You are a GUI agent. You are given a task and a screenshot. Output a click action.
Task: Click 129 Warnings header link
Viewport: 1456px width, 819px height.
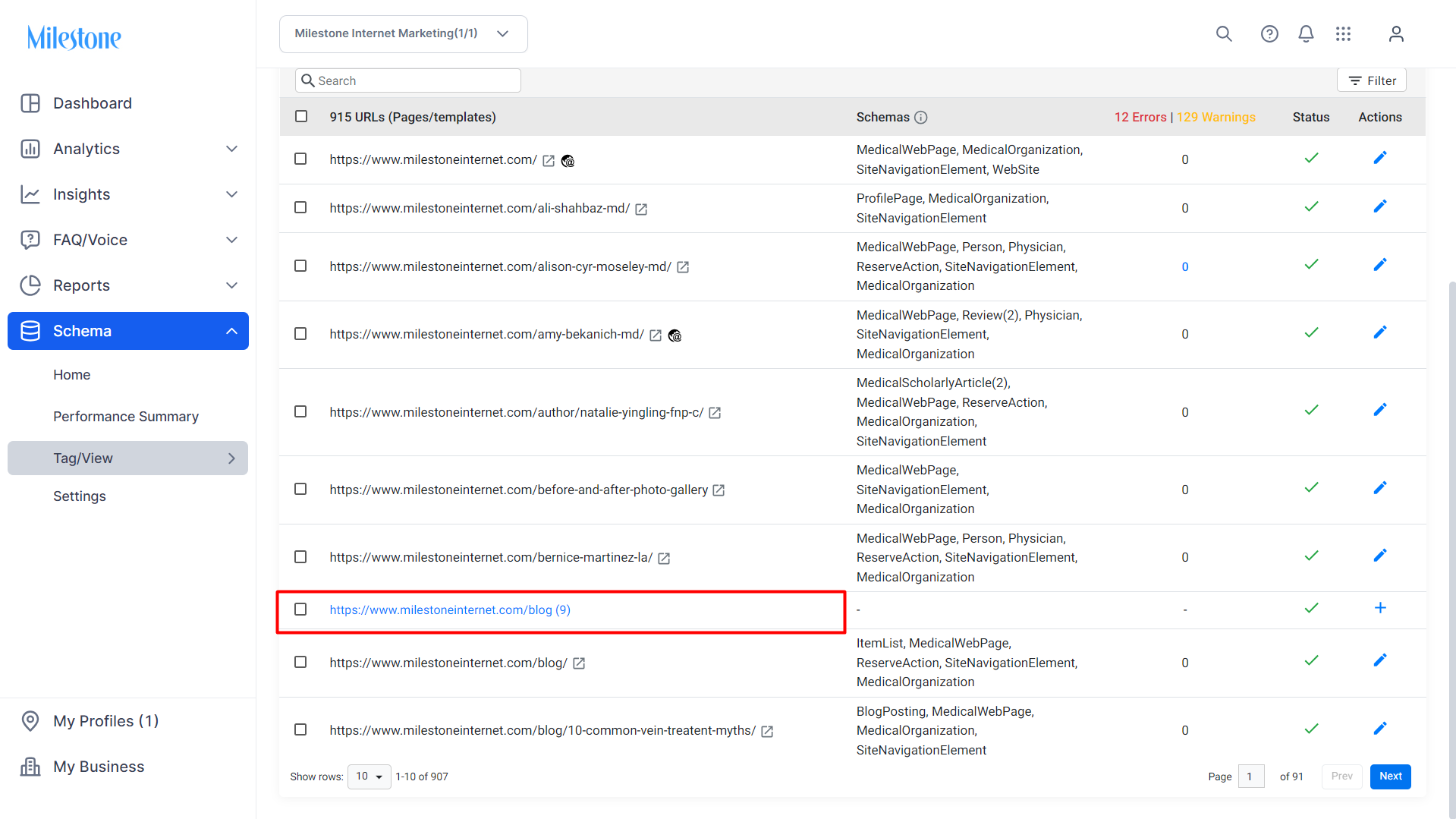click(x=1216, y=118)
